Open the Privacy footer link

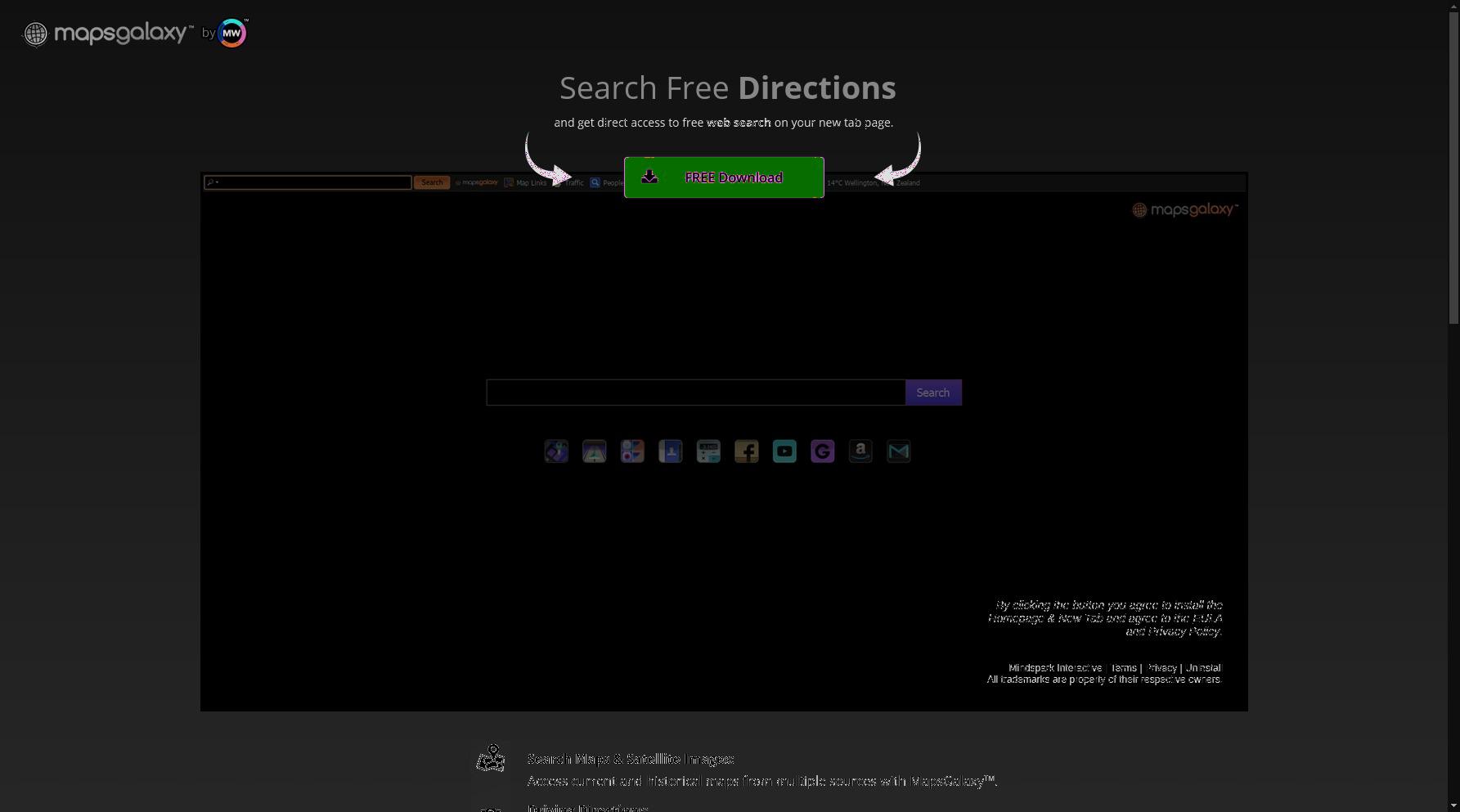point(1161,668)
